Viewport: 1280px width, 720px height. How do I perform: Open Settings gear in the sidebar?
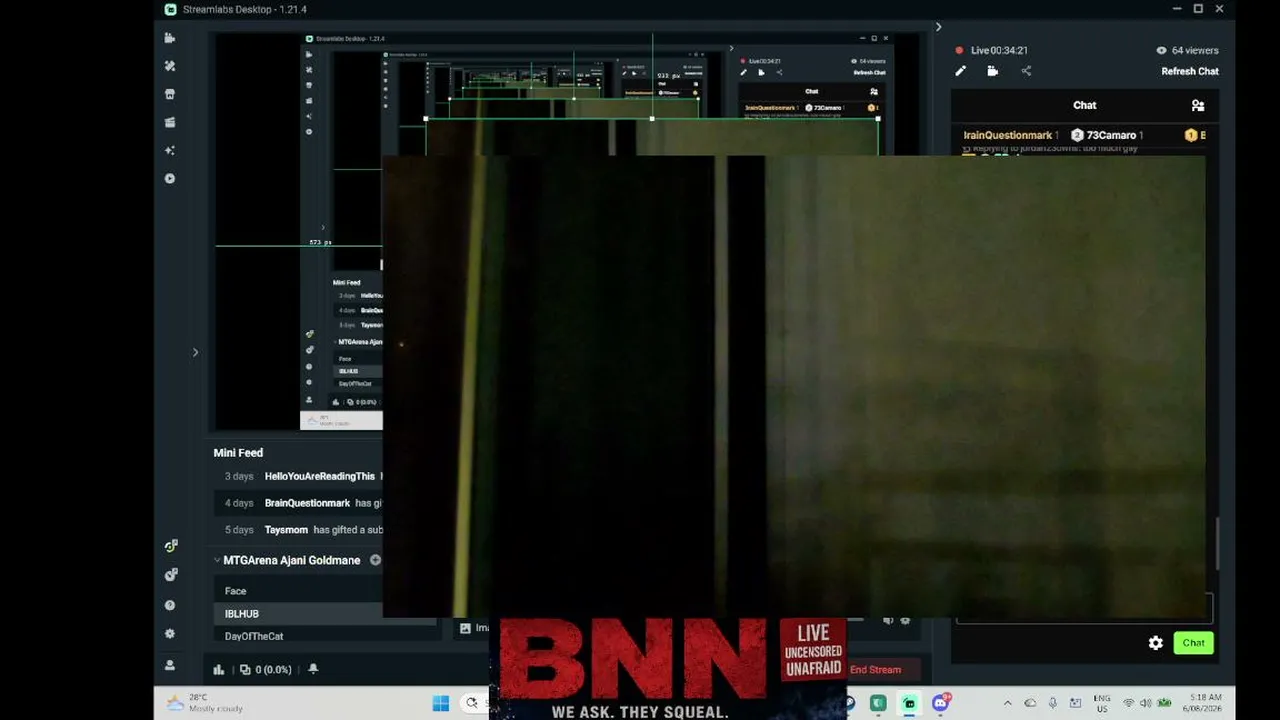pos(170,634)
